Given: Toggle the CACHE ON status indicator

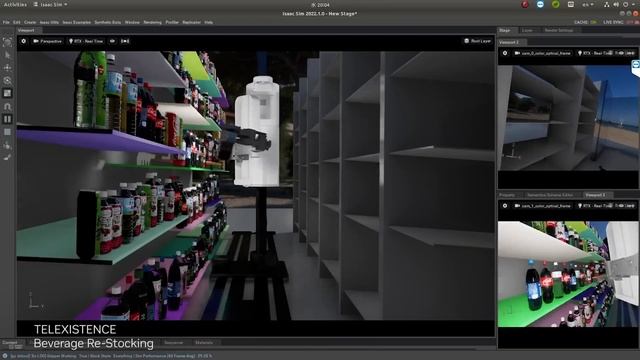Looking at the screenshot, I should pos(585,22).
